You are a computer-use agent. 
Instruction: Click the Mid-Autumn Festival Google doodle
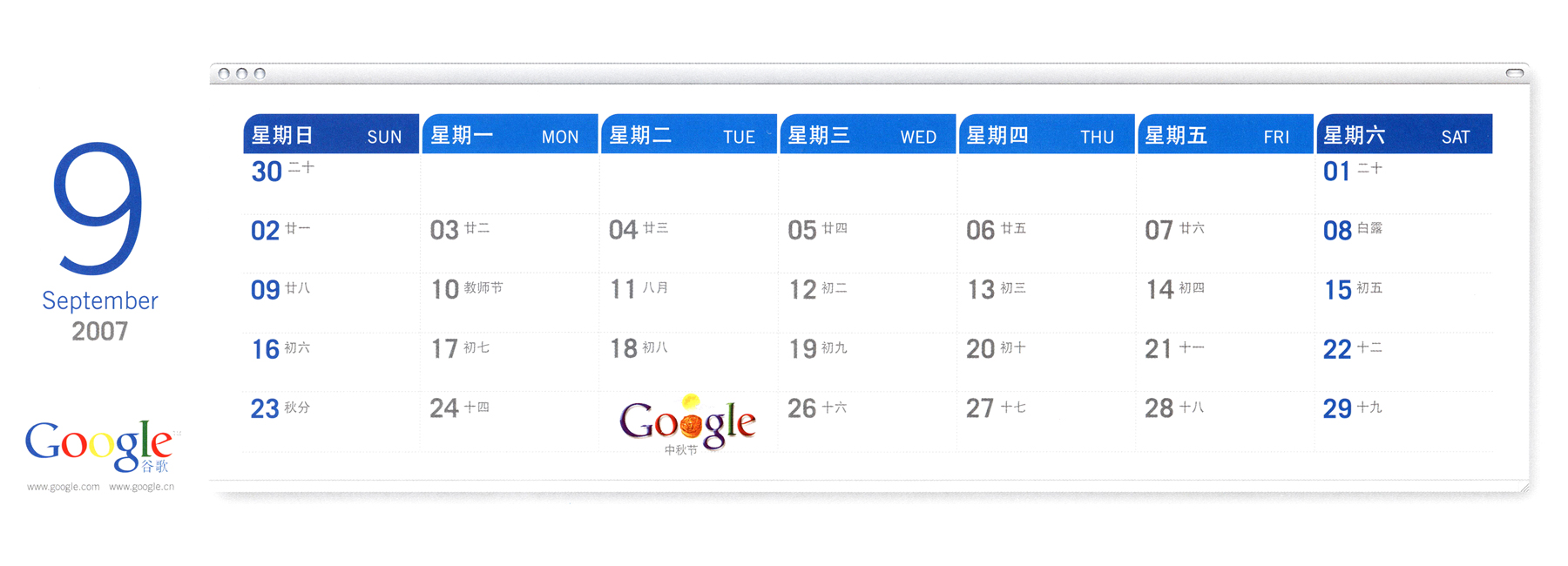687,421
